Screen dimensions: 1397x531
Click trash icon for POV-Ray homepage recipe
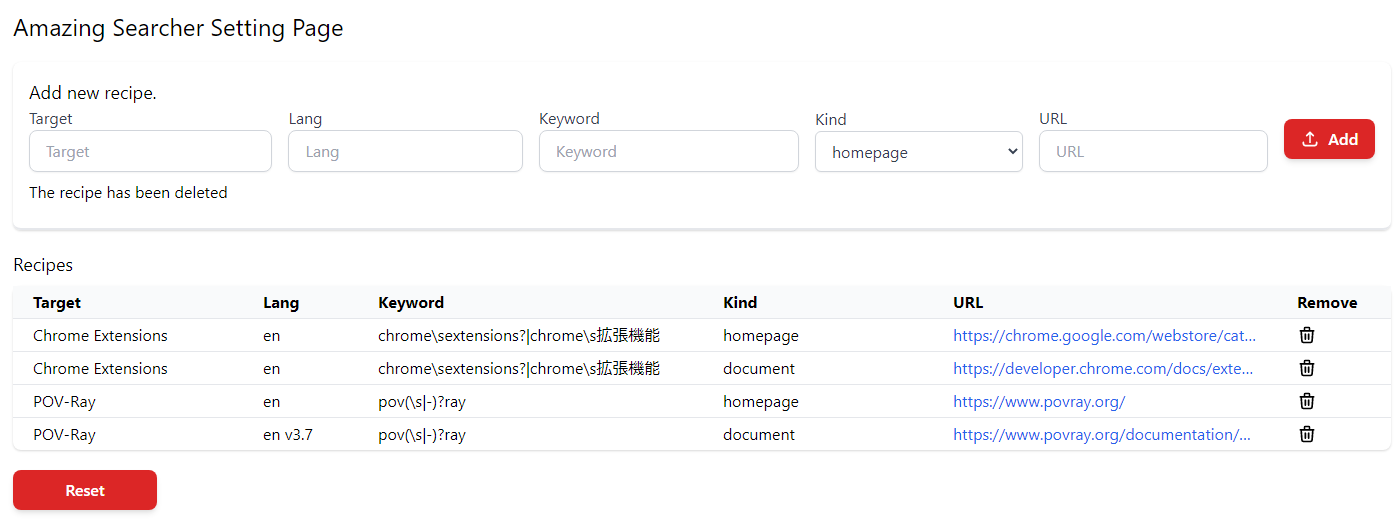(1306, 401)
